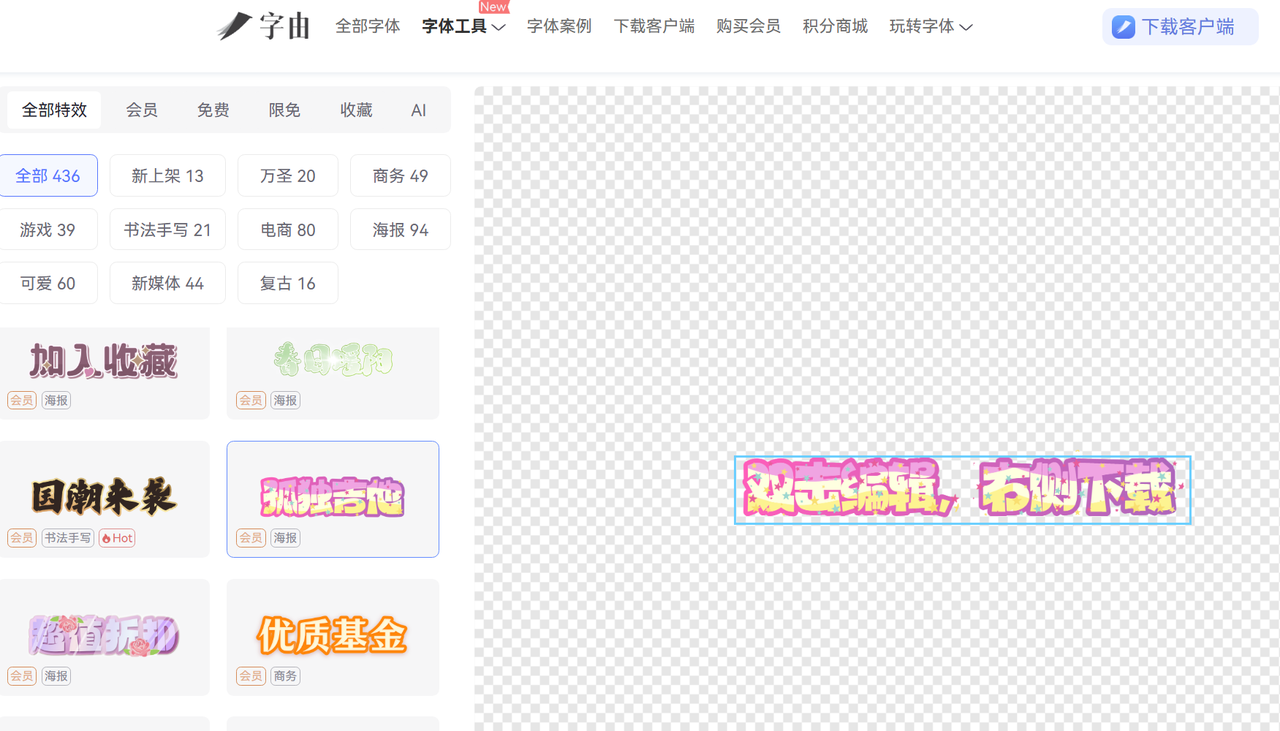Expand the 玩转字体 dropdown menu
1280x731 pixels.
[930, 26]
